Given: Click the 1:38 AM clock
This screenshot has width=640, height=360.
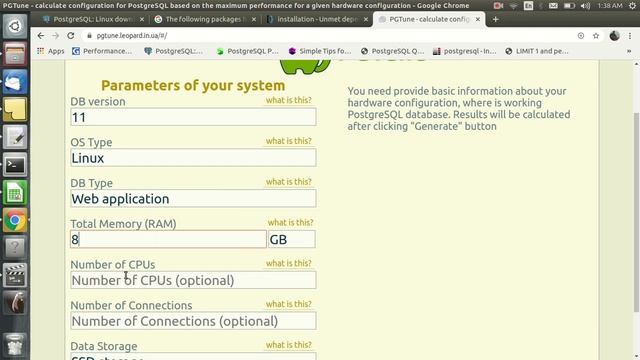Looking at the screenshot, I should point(610,5).
